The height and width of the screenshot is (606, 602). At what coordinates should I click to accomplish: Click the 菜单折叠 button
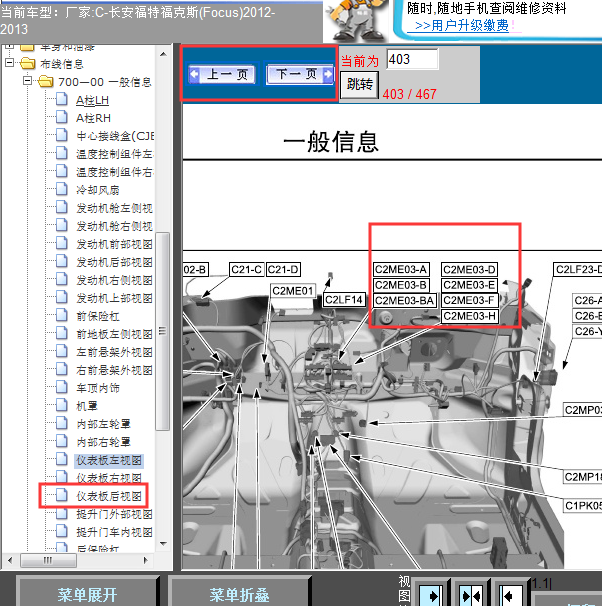[x=239, y=594]
